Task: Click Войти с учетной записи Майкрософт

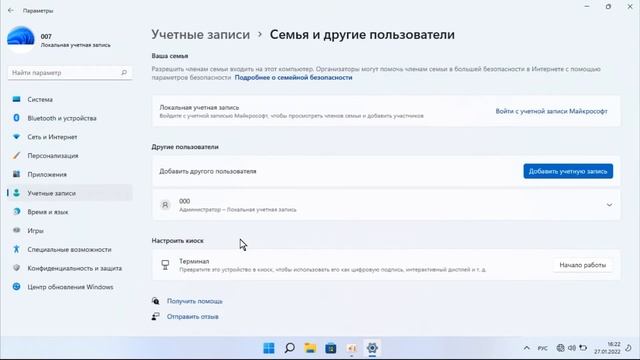Action: click(x=551, y=111)
